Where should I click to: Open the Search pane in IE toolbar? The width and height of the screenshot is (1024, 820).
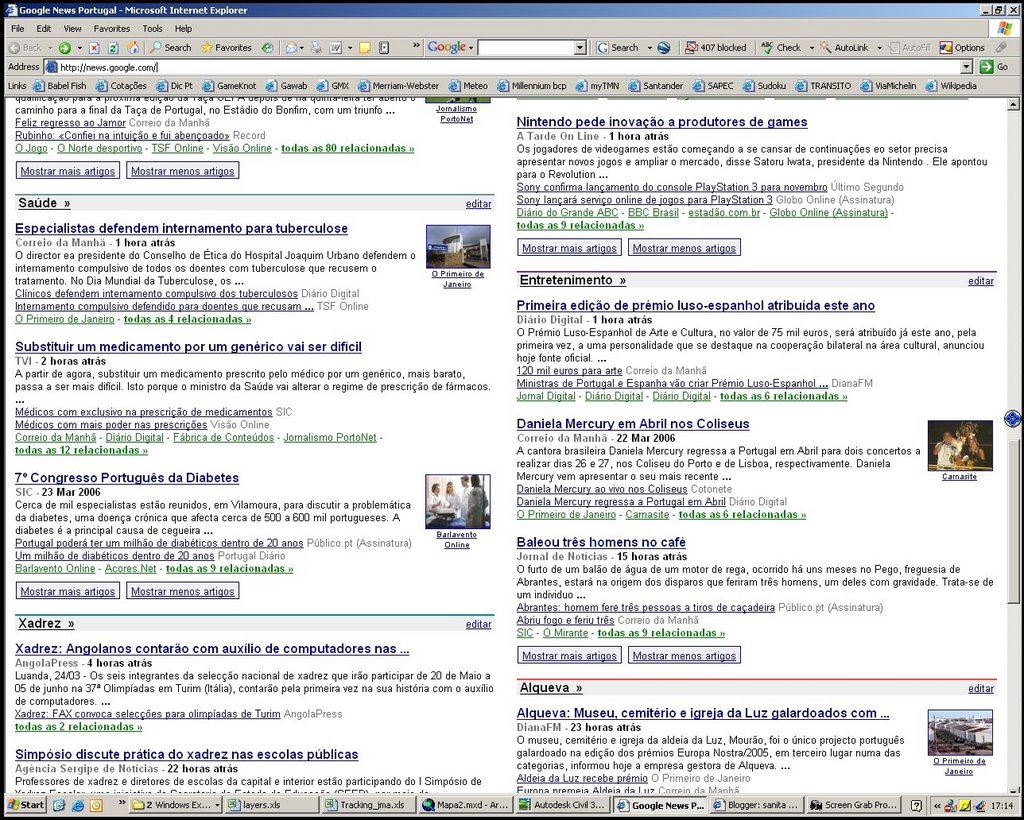170,48
